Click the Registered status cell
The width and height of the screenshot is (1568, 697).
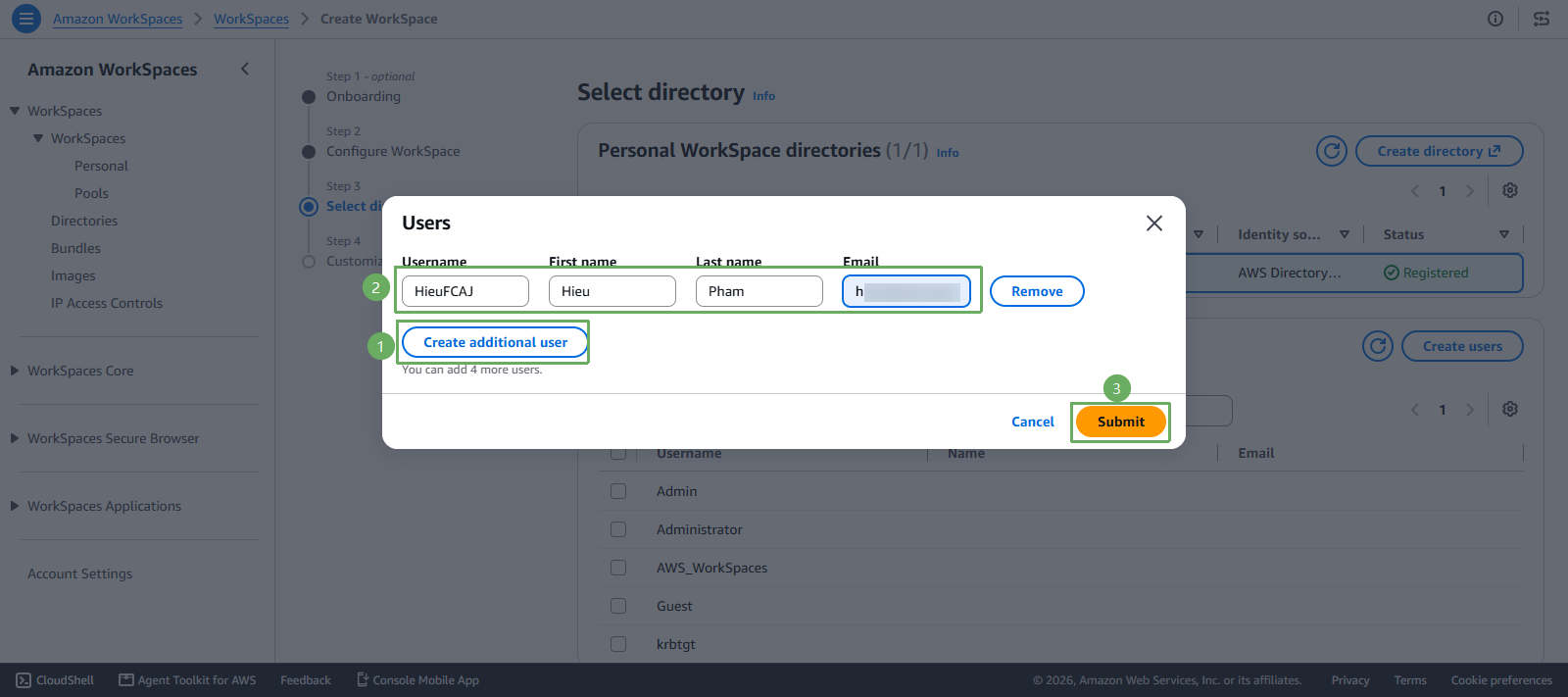[x=1426, y=273]
